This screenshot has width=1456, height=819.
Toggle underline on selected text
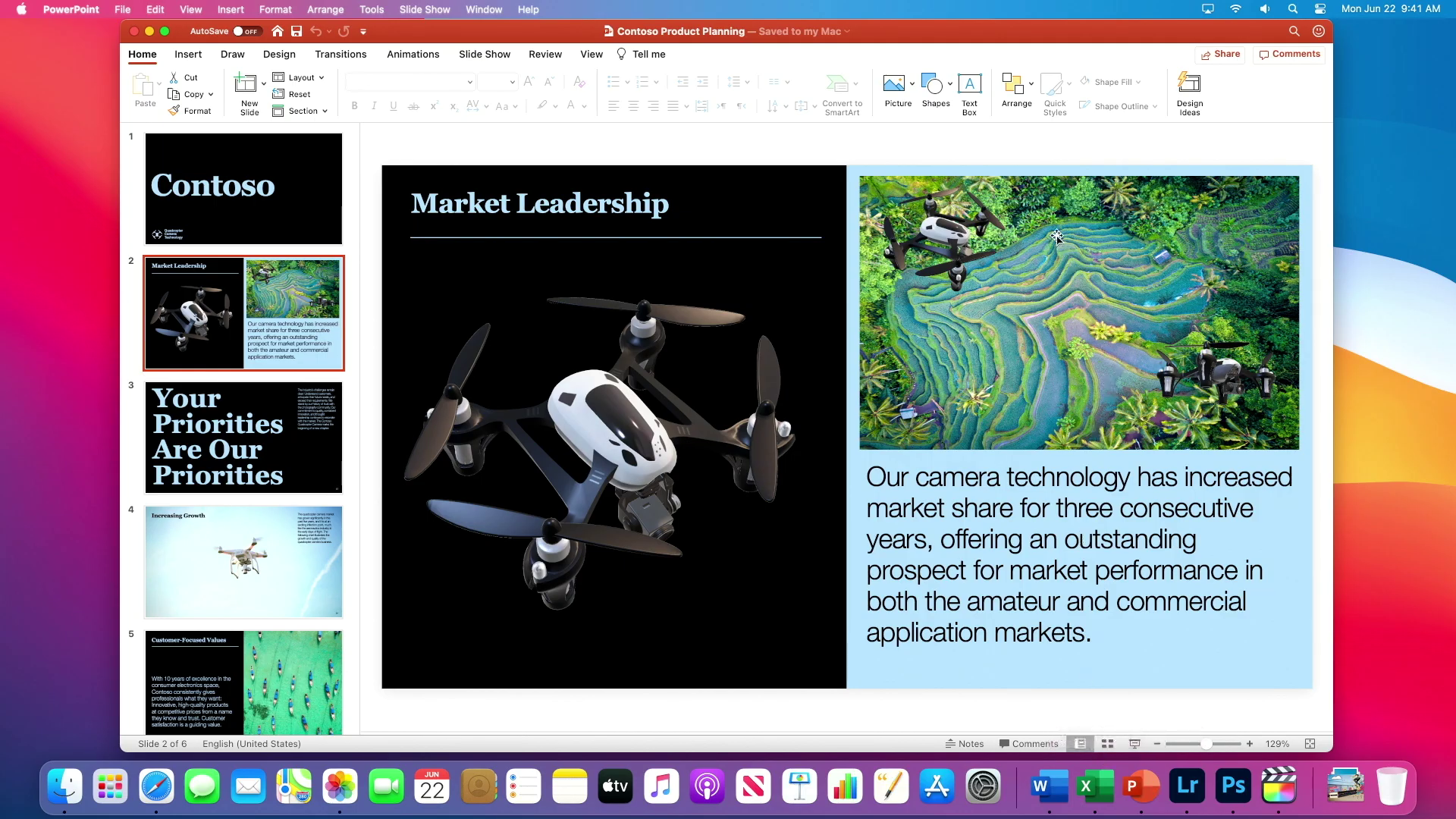click(393, 106)
